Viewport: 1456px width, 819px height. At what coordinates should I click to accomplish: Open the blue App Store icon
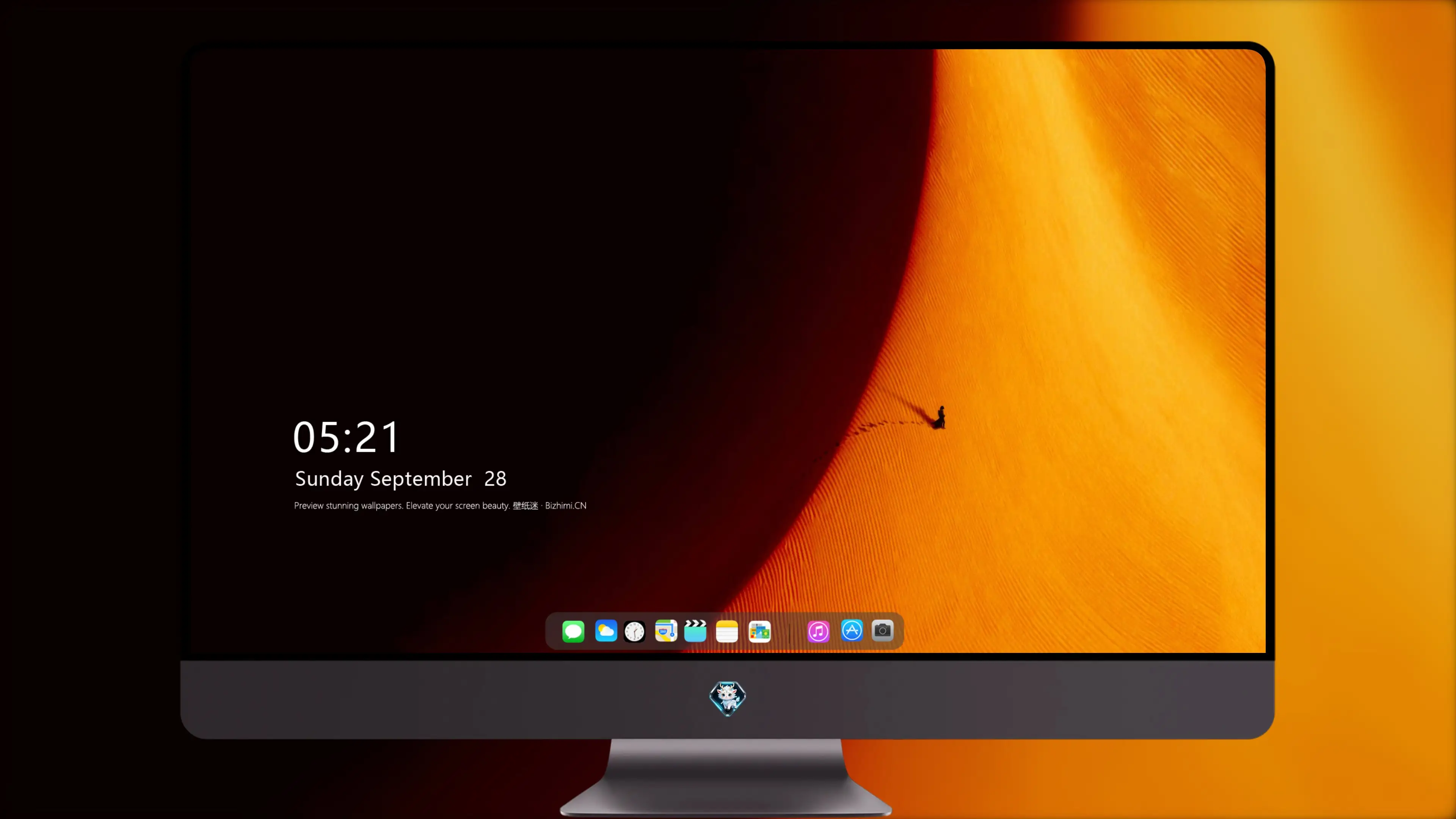coord(852,631)
